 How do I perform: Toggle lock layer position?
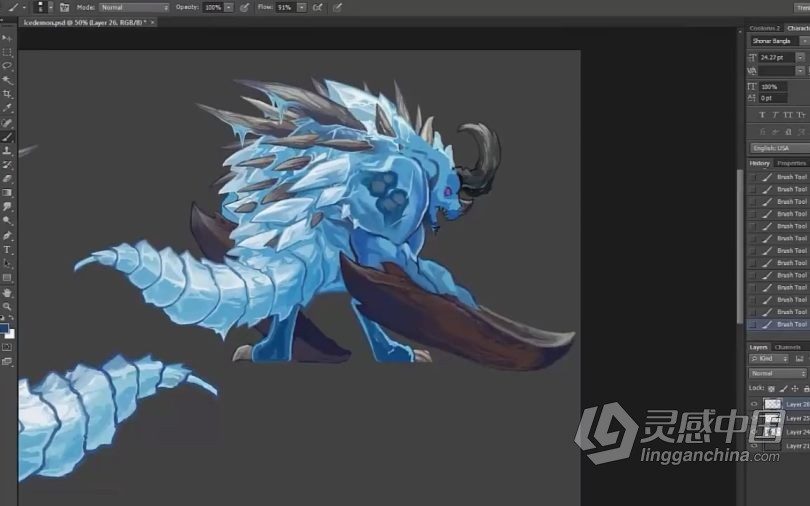click(x=795, y=388)
